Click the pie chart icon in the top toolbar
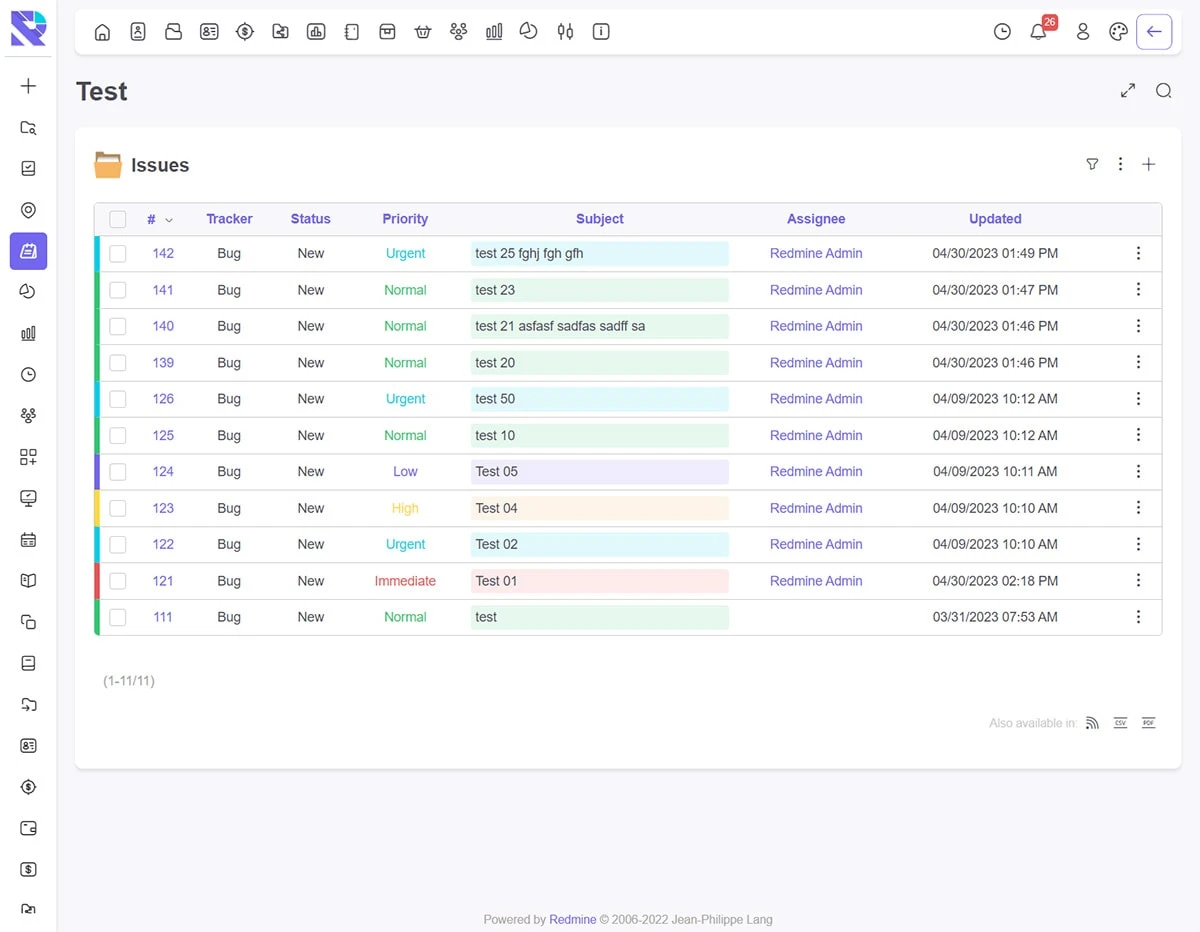This screenshot has height=932, width=1200. coord(529,32)
